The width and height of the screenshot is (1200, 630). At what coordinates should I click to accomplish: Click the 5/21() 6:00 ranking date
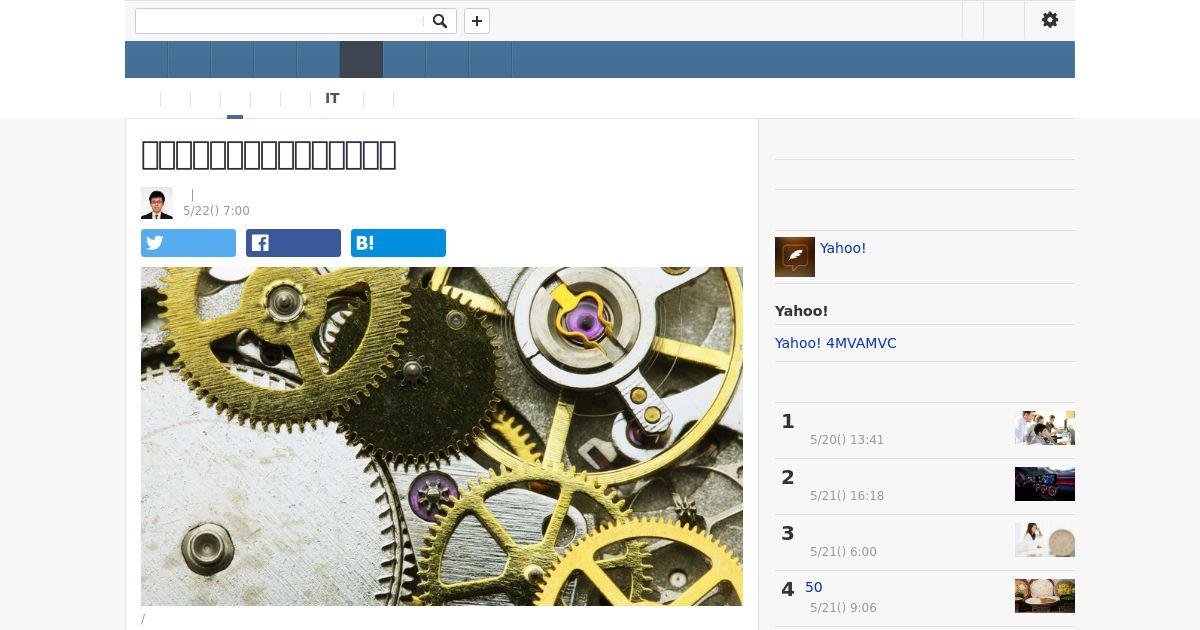click(843, 552)
